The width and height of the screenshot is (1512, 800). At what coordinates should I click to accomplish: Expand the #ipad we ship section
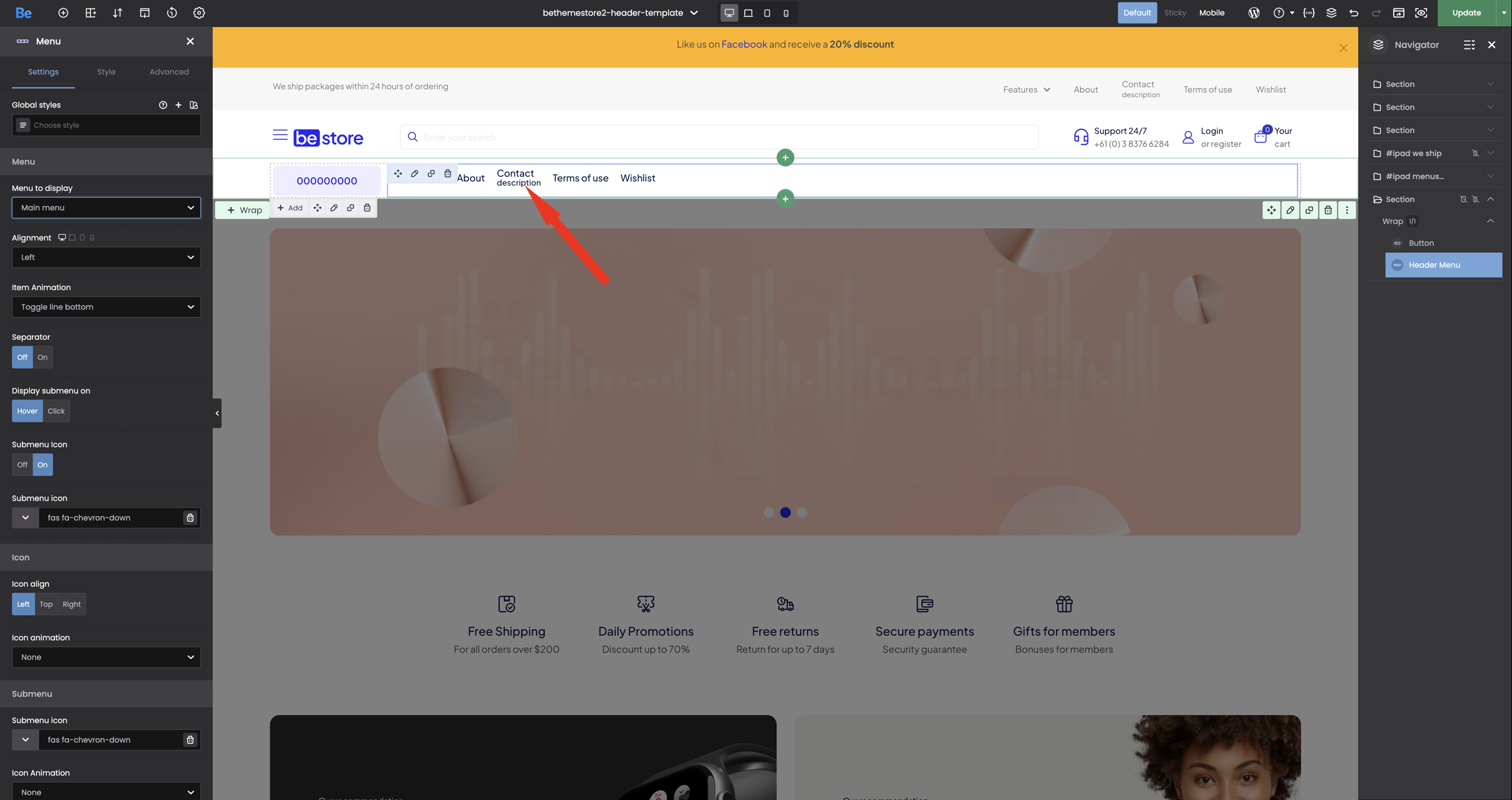tap(1490, 153)
